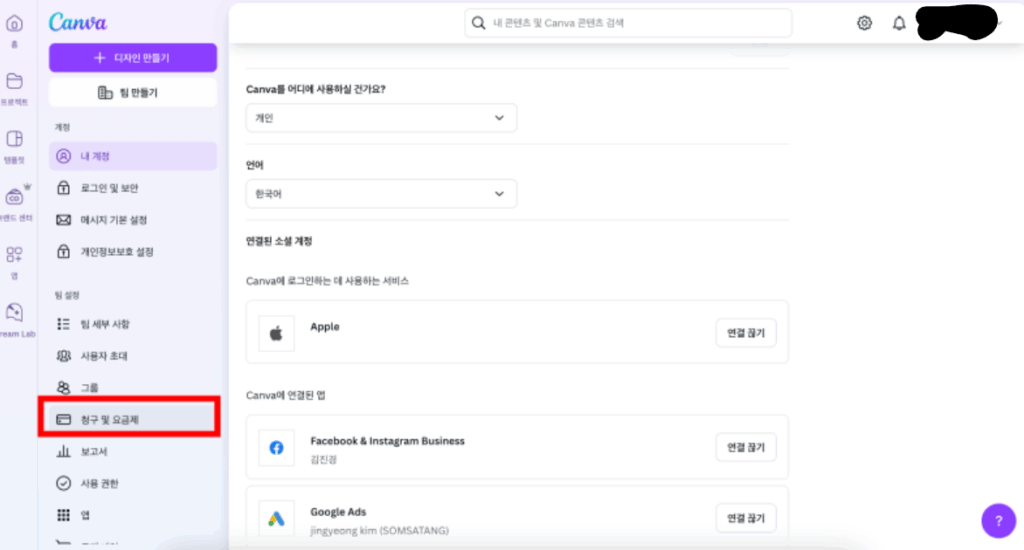Disconnect Facebook & Instagram Business
This screenshot has width=1024, height=550.
click(x=746, y=447)
